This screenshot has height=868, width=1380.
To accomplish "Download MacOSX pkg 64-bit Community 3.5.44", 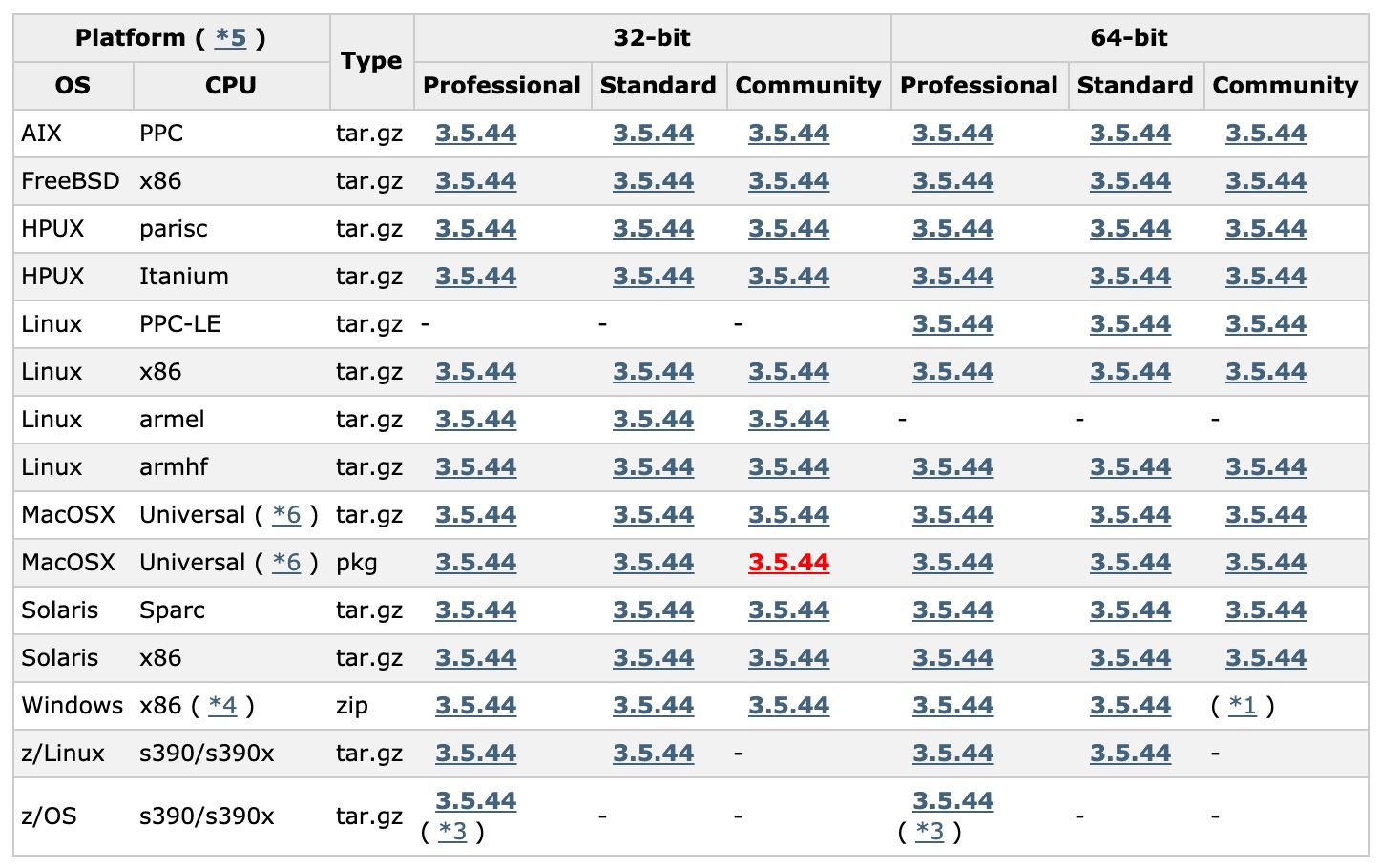I will tap(1265, 563).
